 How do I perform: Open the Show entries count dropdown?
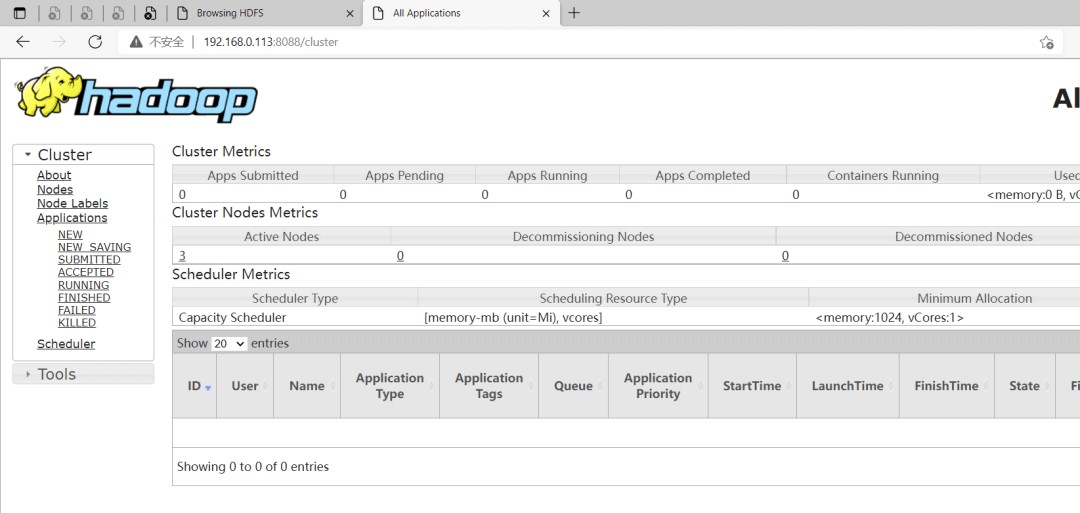229,343
